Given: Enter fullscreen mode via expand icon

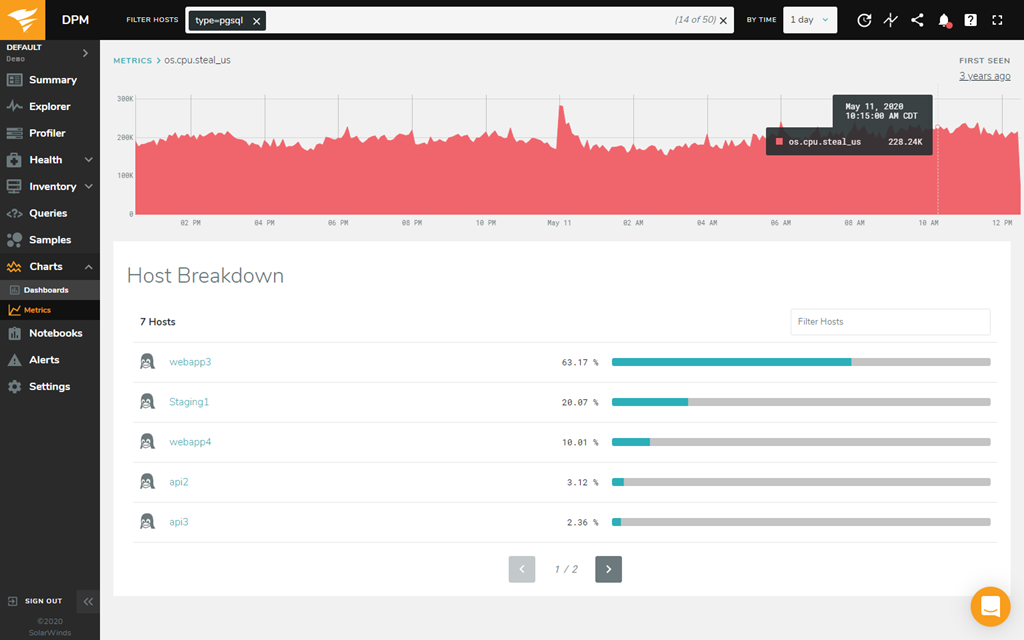Looking at the screenshot, I should click(997, 20).
